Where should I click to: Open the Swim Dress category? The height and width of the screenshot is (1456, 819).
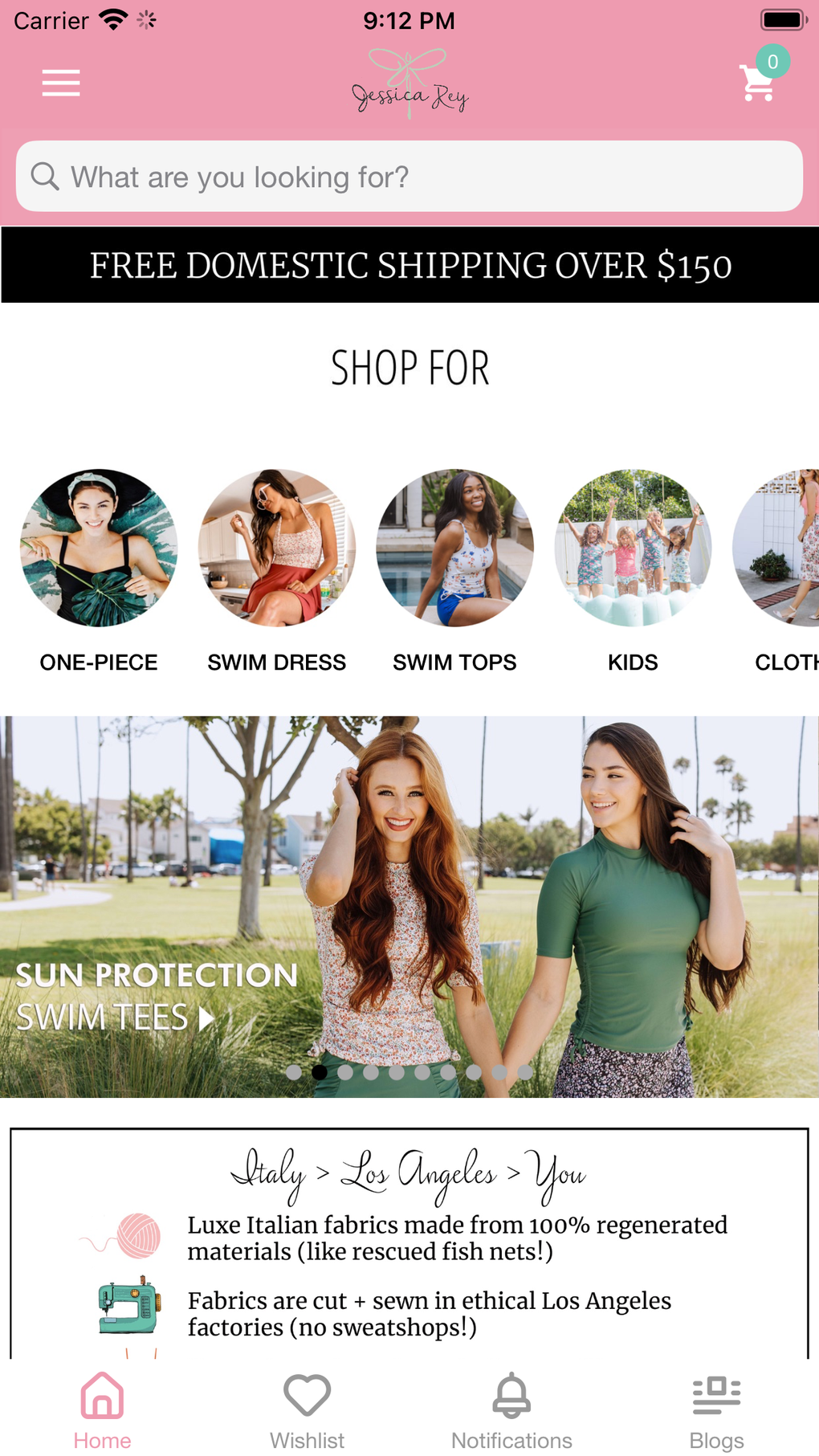[x=277, y=548]
